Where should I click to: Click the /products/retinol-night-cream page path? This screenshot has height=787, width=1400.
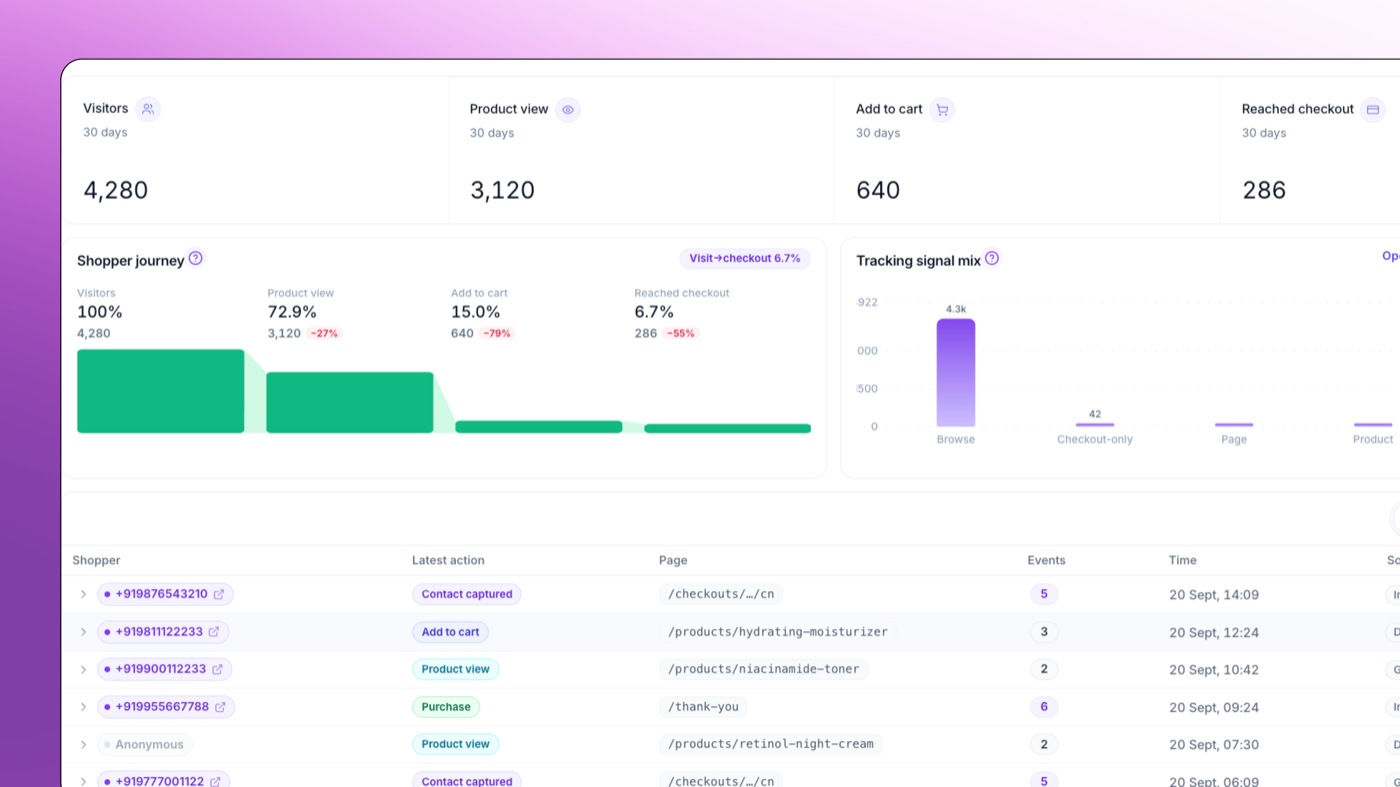click(770, 744)
